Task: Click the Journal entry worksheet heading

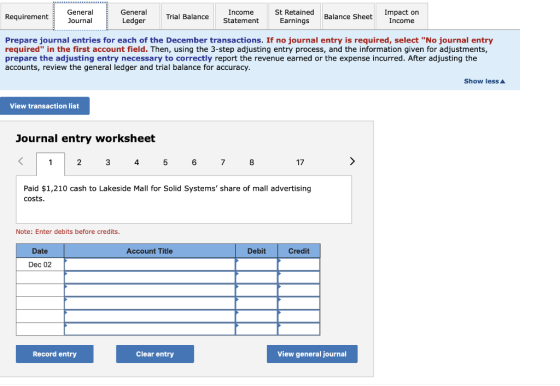Action: pos(85,138)
